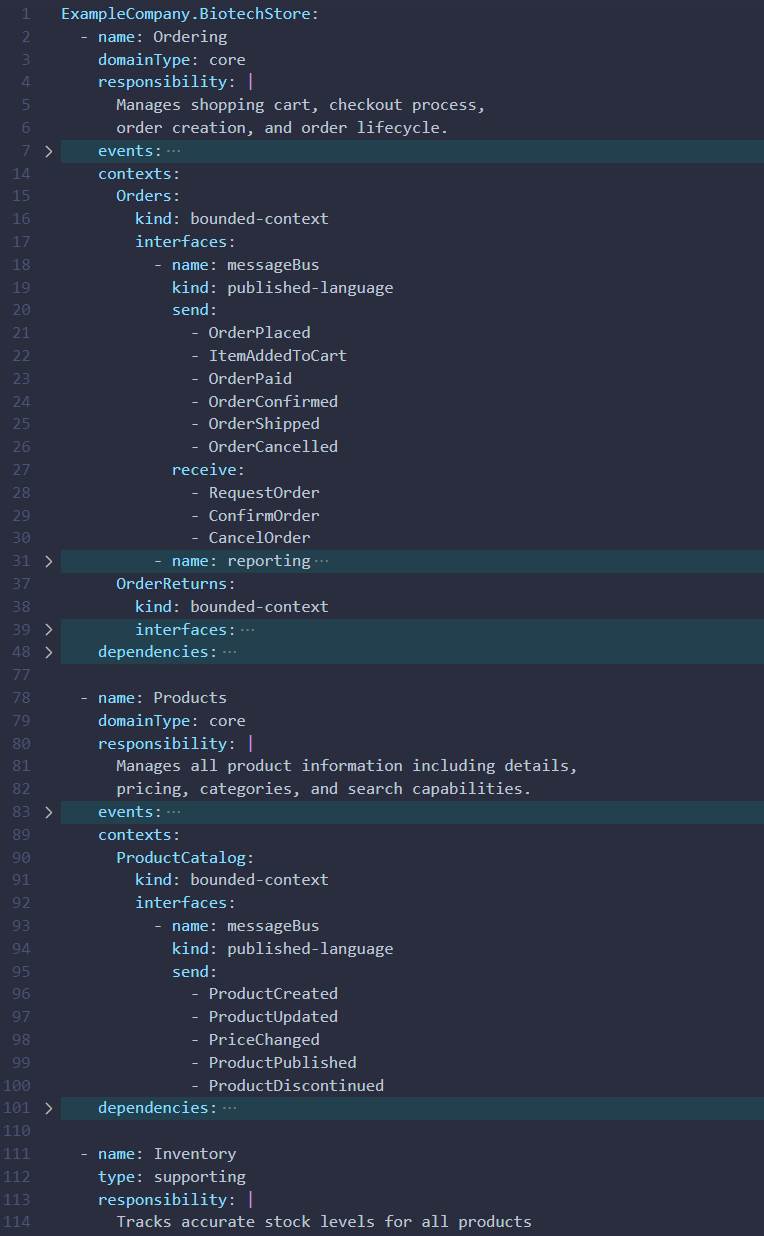
Task: Select line number 1 in the gutter
Action: 25,14
